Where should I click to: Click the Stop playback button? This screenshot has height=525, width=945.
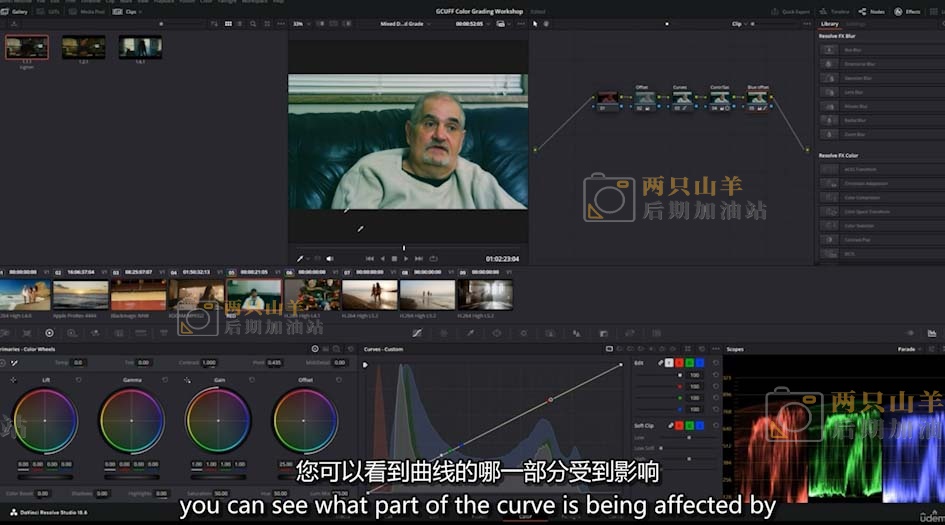pyautogui.click(x=394, y=259)
